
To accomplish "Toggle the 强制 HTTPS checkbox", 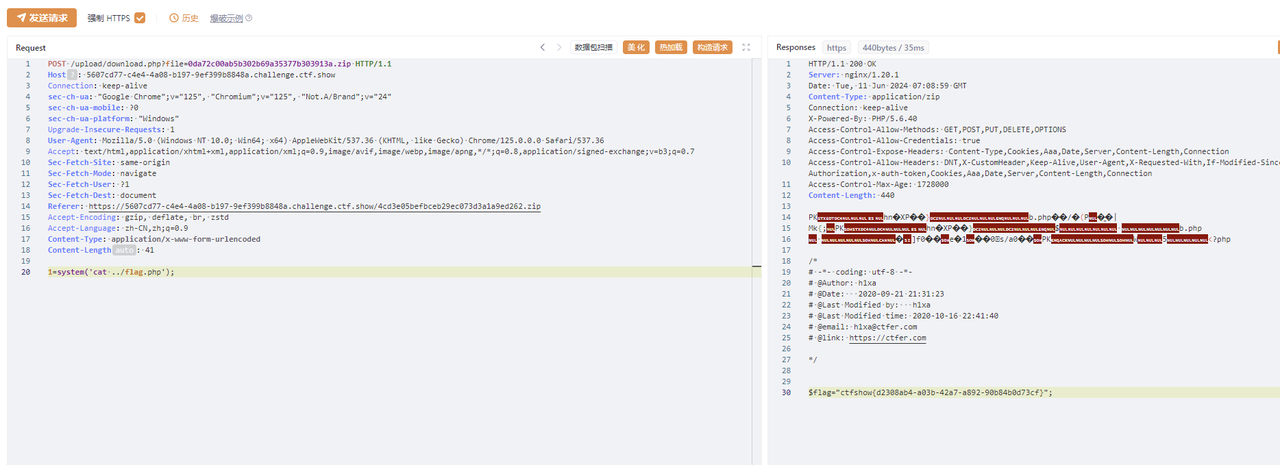I will pos(140,18).
